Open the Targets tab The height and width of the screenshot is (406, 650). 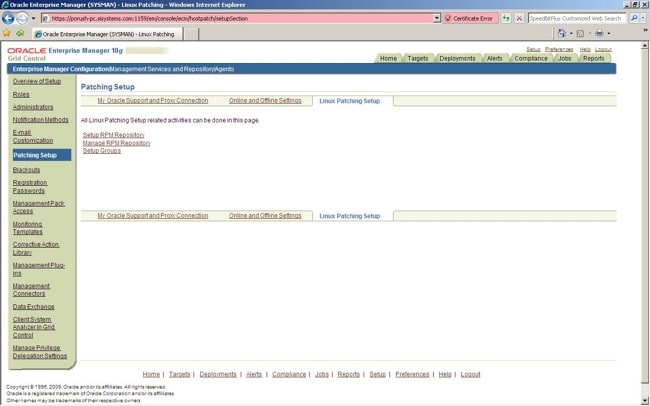coord(417,58)
